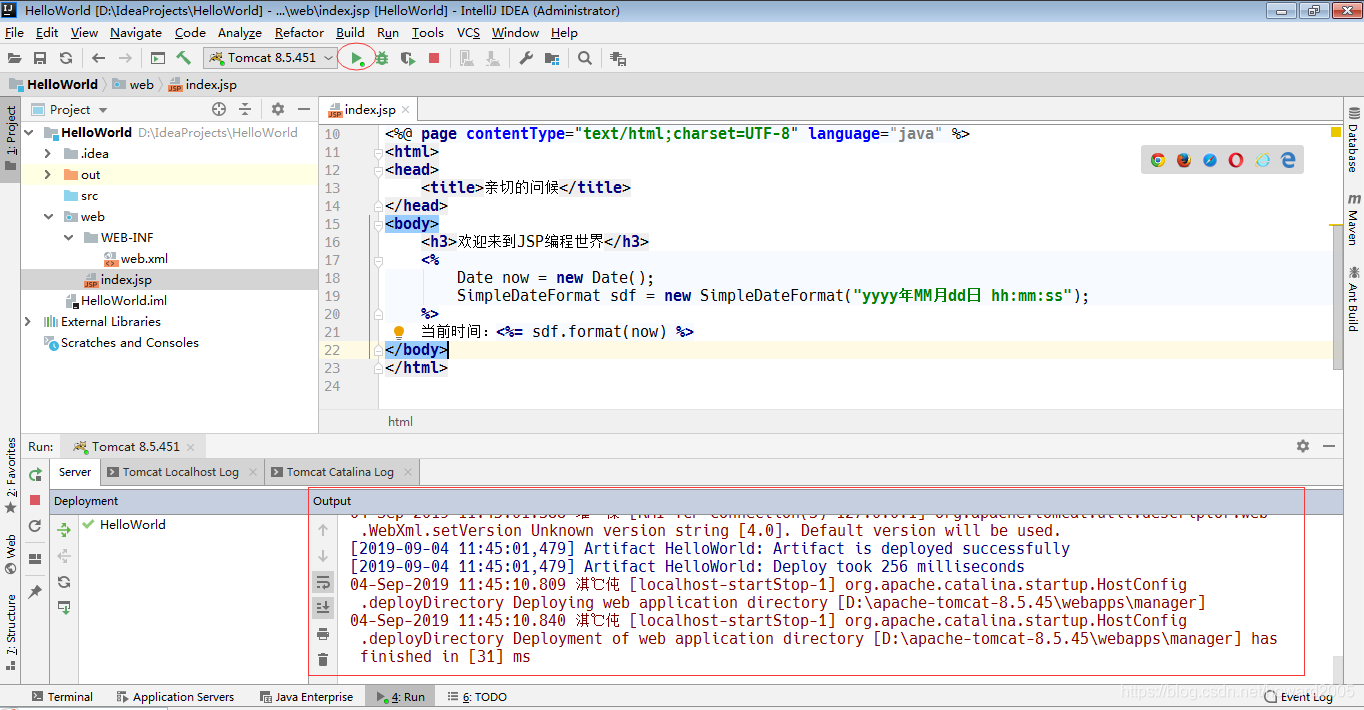Screen dimensions: 1364x710
Task: Deploy all artifacts green arrows icon
Action: tap(64, 530)
